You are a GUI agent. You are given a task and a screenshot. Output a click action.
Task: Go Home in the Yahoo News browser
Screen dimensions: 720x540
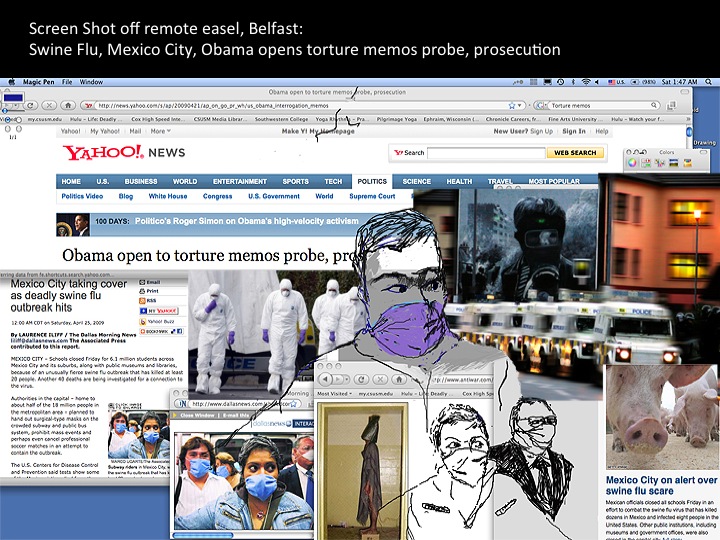(68, 106)
